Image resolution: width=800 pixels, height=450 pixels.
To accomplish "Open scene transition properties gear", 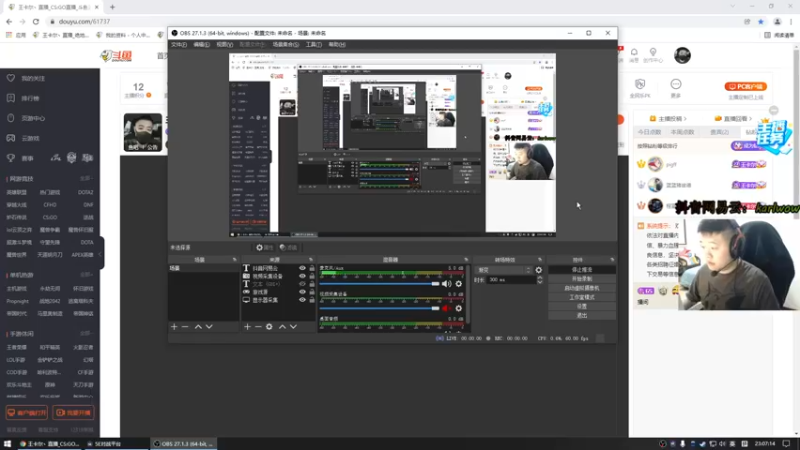I will [539, 270].
